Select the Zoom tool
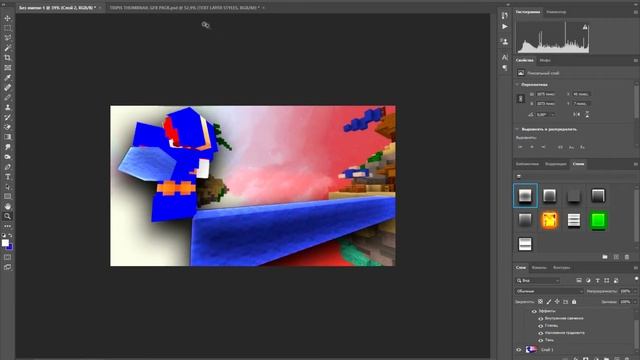 tap(7, 216)
